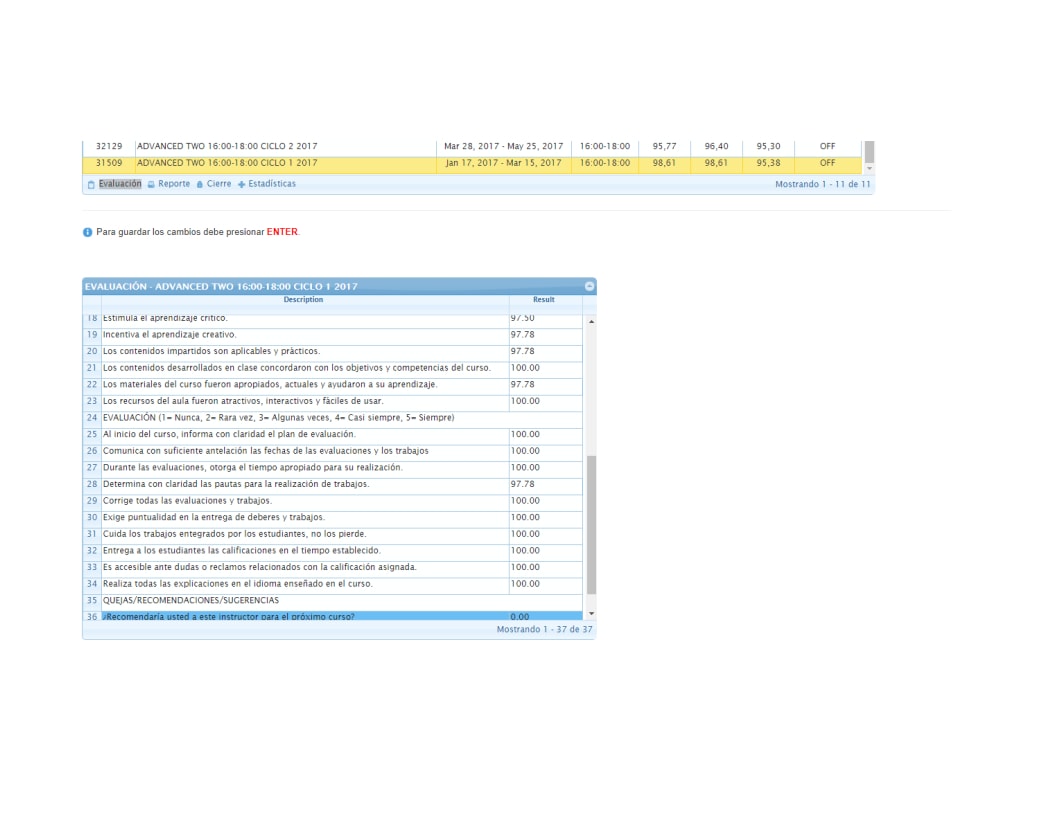The height and width of the screenshot is (815, 1055).
Task: Select row 32 about entrega de calificaciones
Action: pos(332,551)
